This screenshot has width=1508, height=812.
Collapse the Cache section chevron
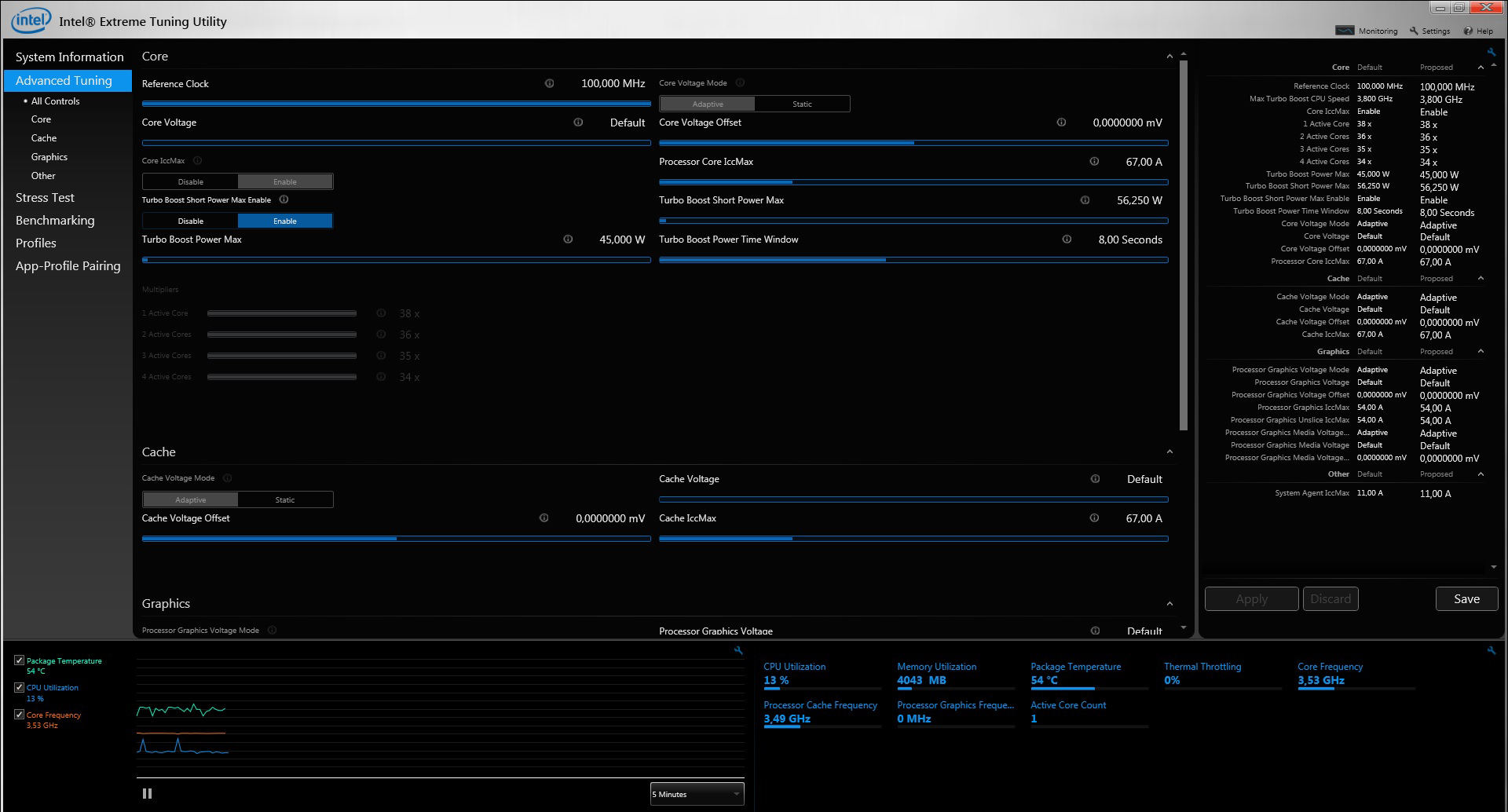click(x=1169, y=452)
